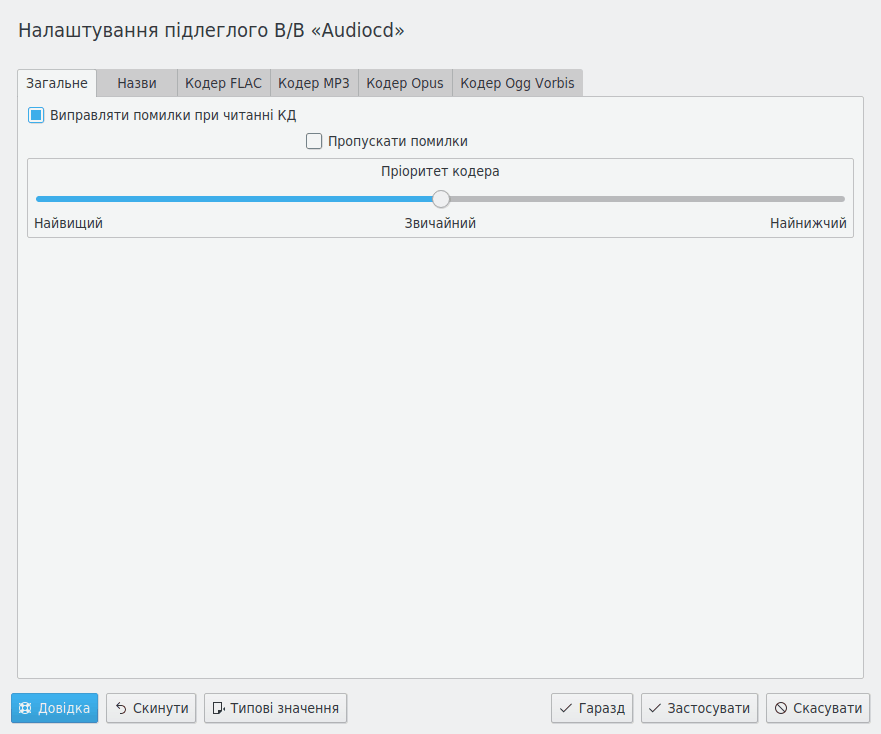Click the cancel circle icon on Скасувати
Image resolution: width=881 pixels, height=734 pixels.
(x=781, y=708)
